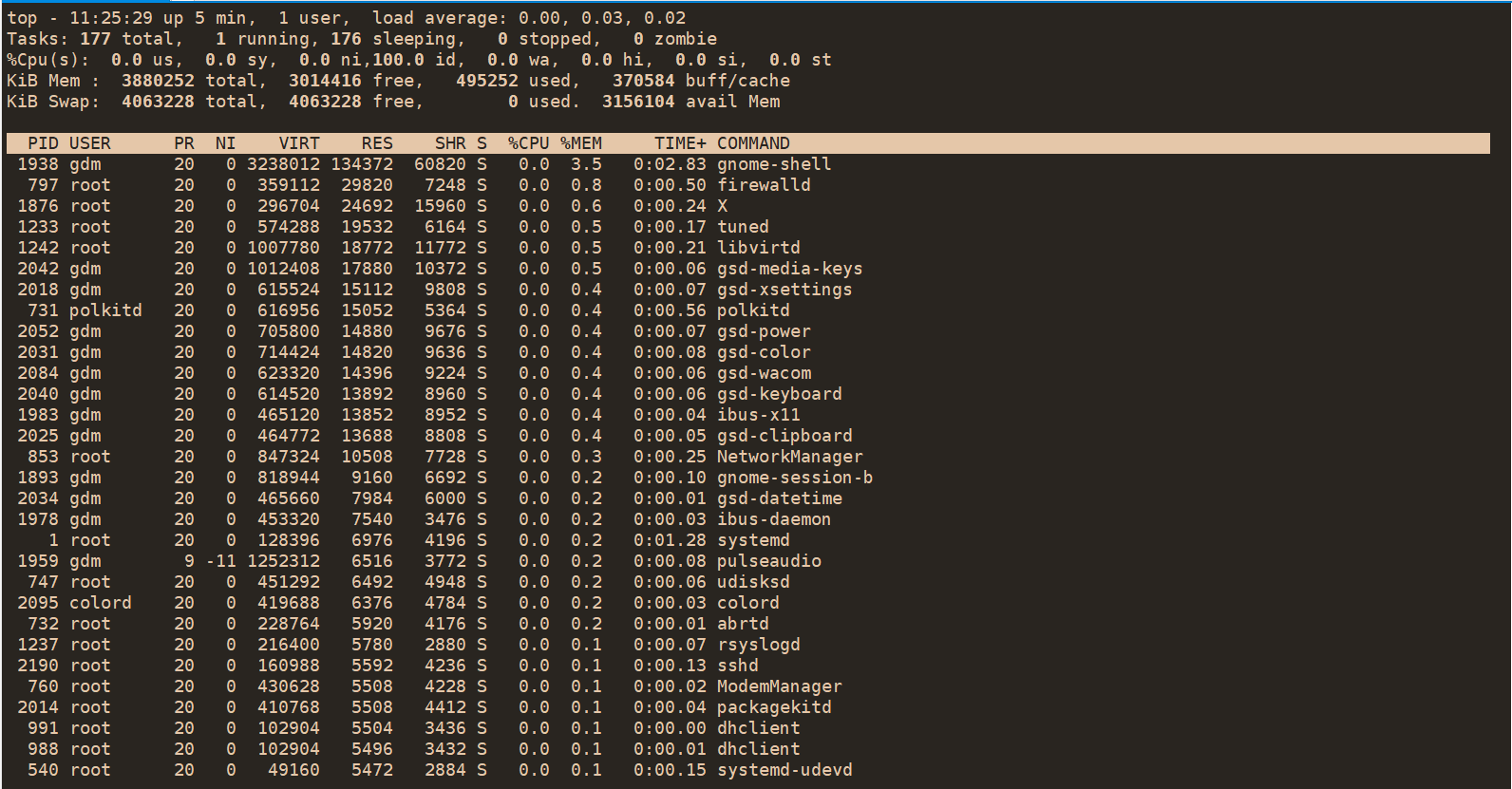
Task: Click PID 1938 in the process list
Action: (38, 164)
